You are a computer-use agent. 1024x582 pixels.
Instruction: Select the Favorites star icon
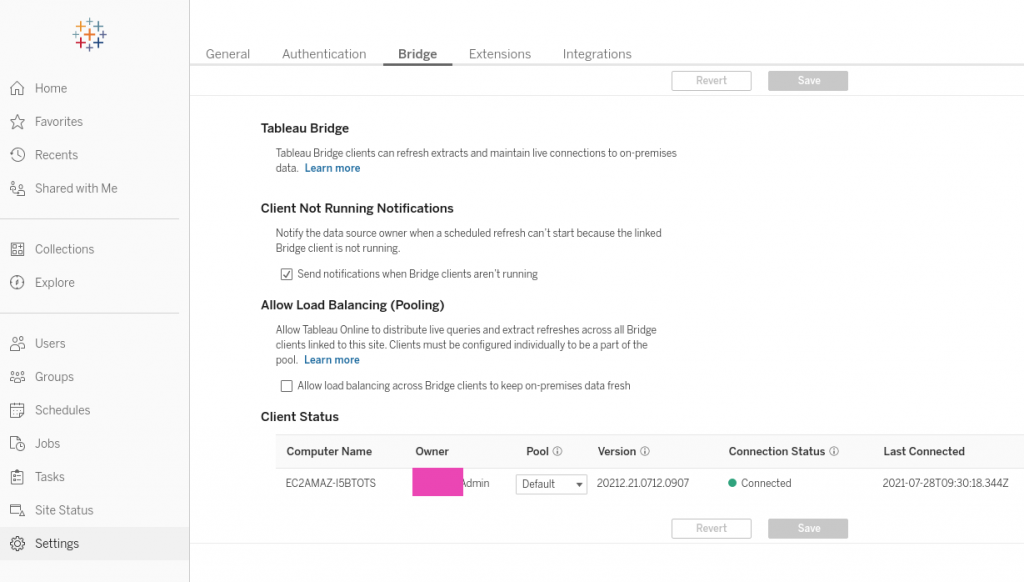pos(16,121)
